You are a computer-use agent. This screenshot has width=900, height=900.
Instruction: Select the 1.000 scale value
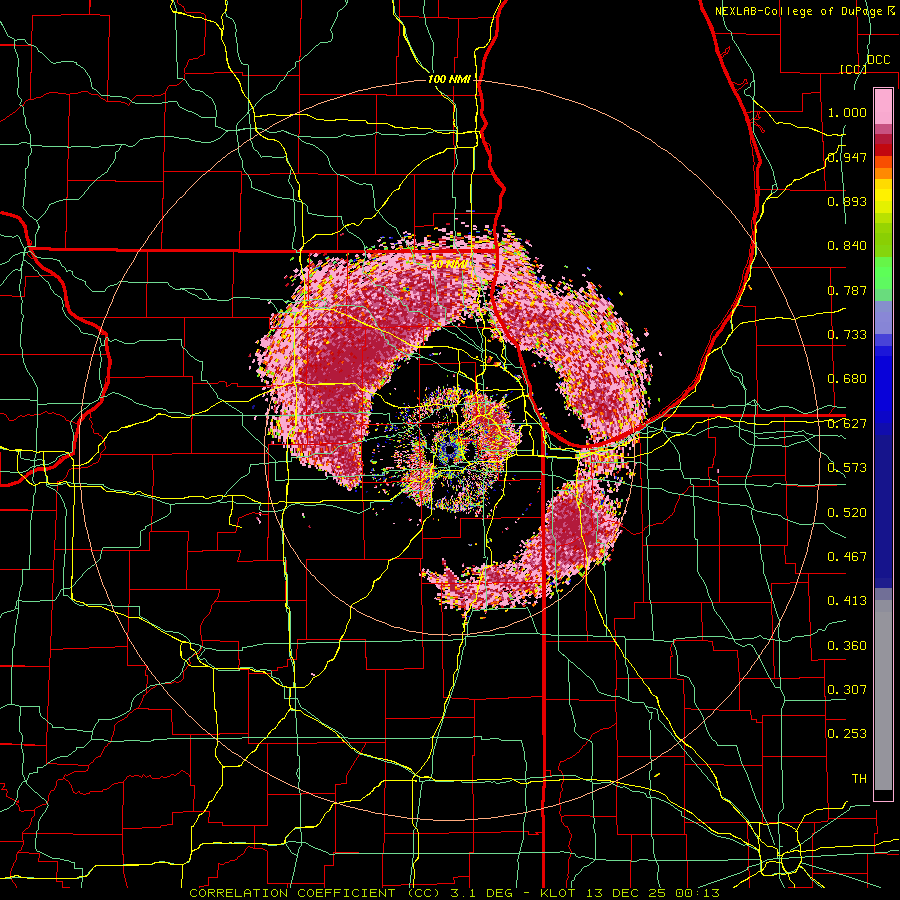pos(847,112)
